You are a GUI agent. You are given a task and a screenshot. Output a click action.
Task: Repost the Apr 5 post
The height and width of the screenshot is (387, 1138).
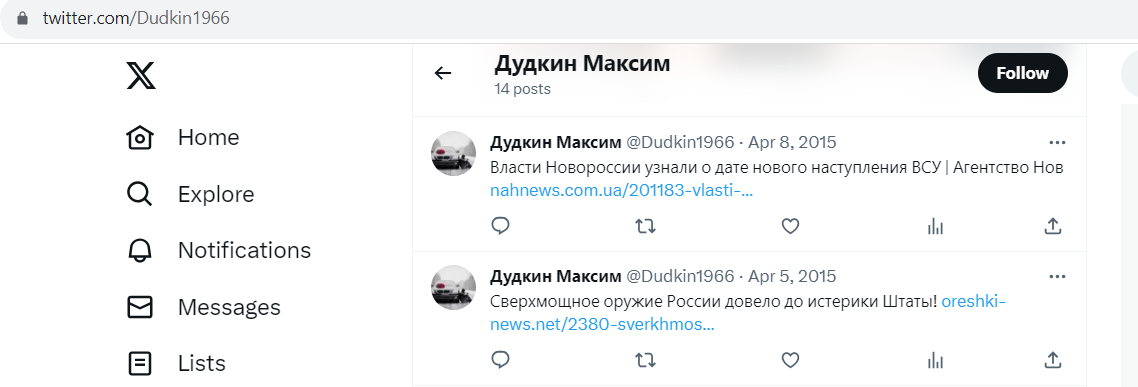click(645, 360)
